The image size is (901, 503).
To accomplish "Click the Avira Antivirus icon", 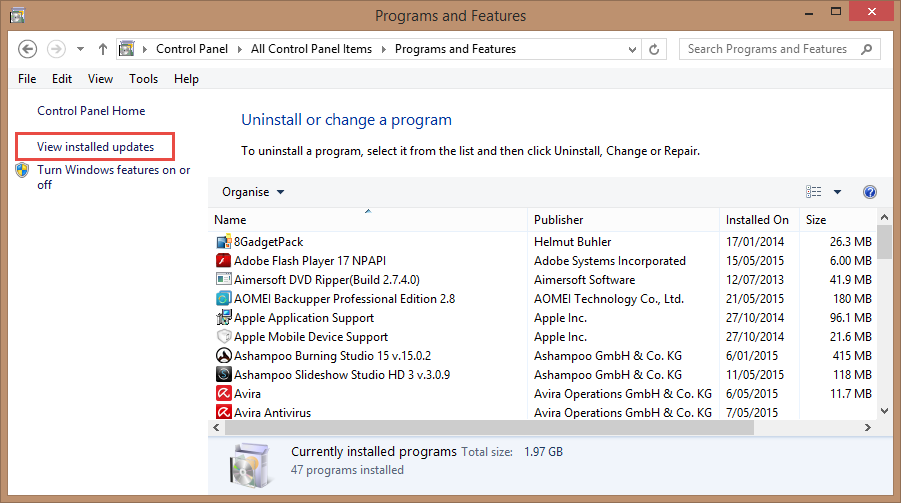I will point(224,412).
